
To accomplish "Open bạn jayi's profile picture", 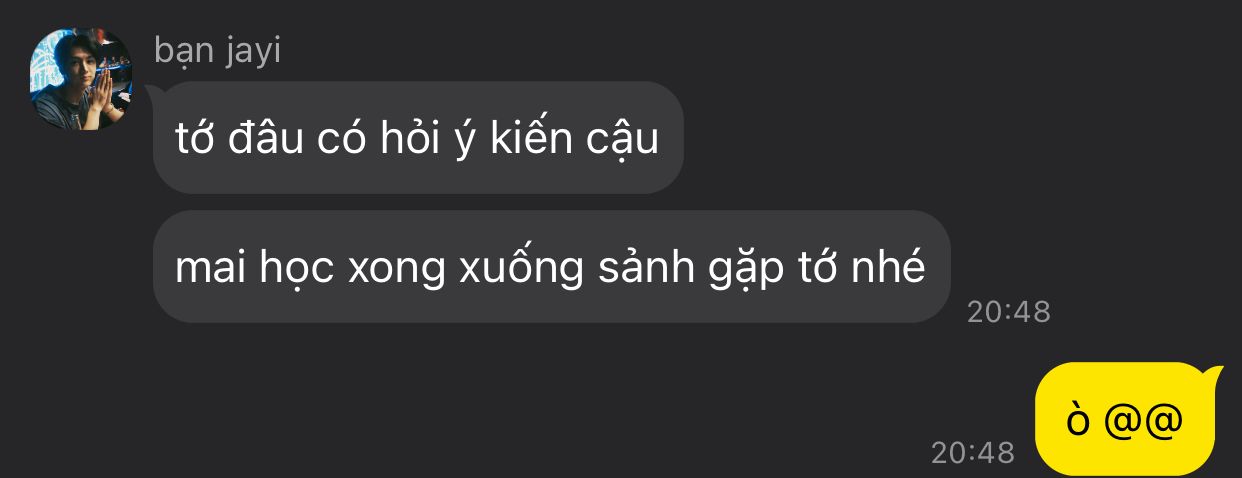I will (x=81, y=79).
